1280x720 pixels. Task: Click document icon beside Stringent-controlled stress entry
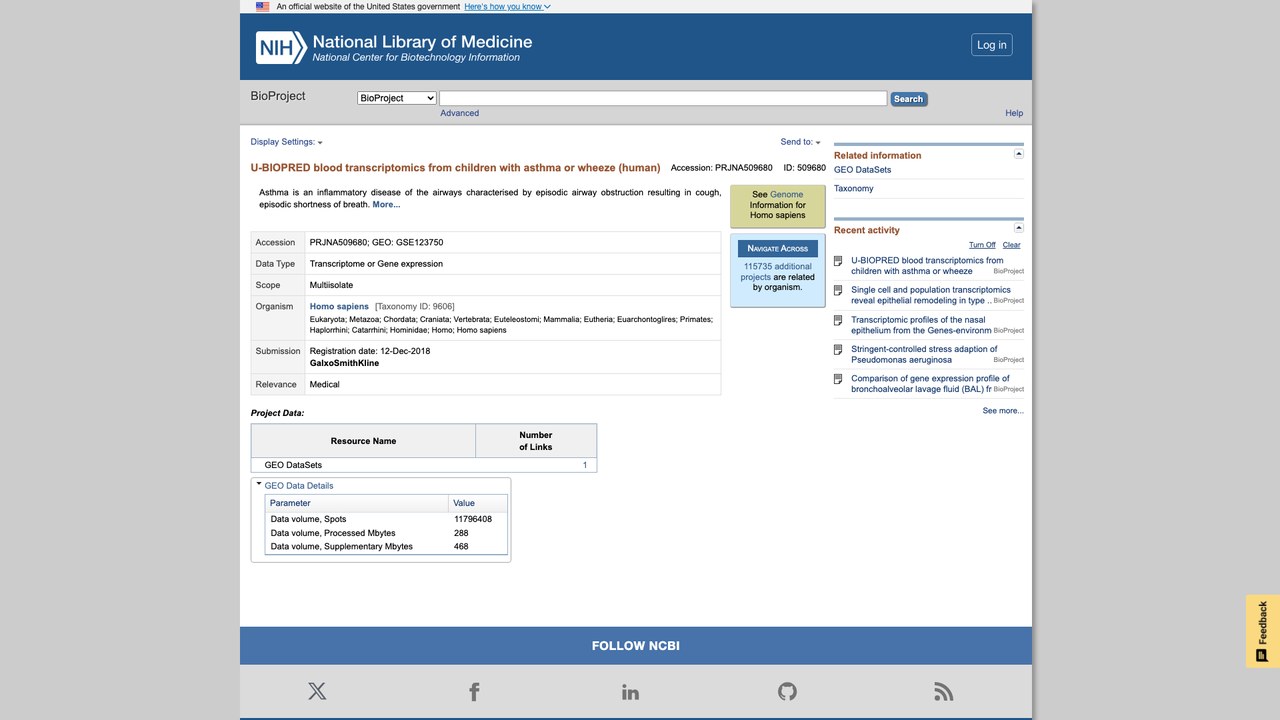tap(838, 350)
